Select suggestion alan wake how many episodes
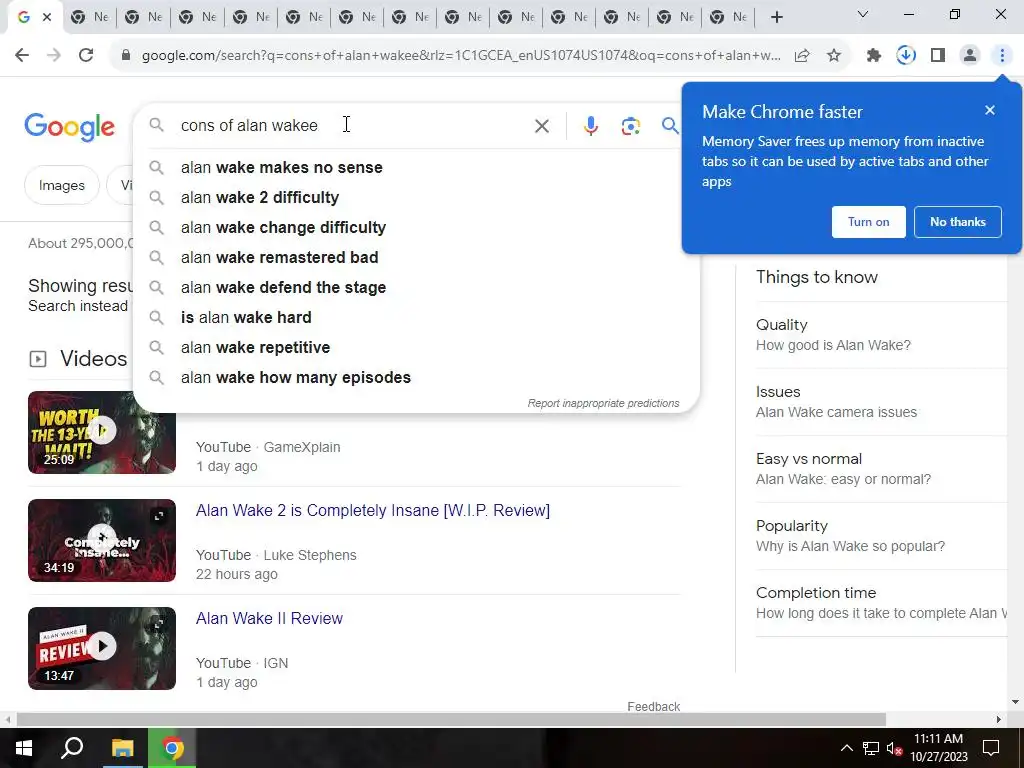Viewport: 1024px width, 768px height. coord(415,377)
